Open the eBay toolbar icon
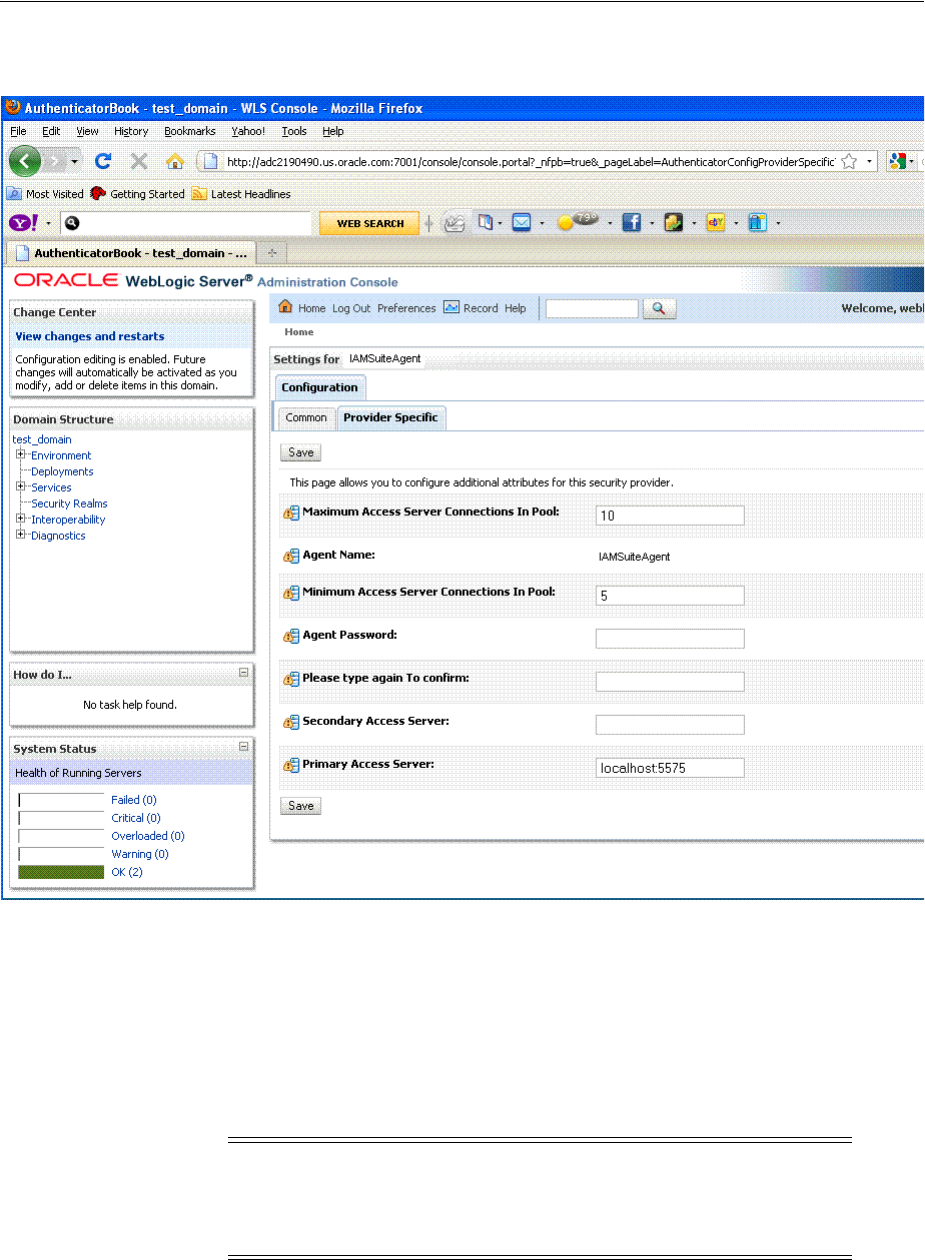The height and width of the screenshot is (1260, 925). coord(715,223)
